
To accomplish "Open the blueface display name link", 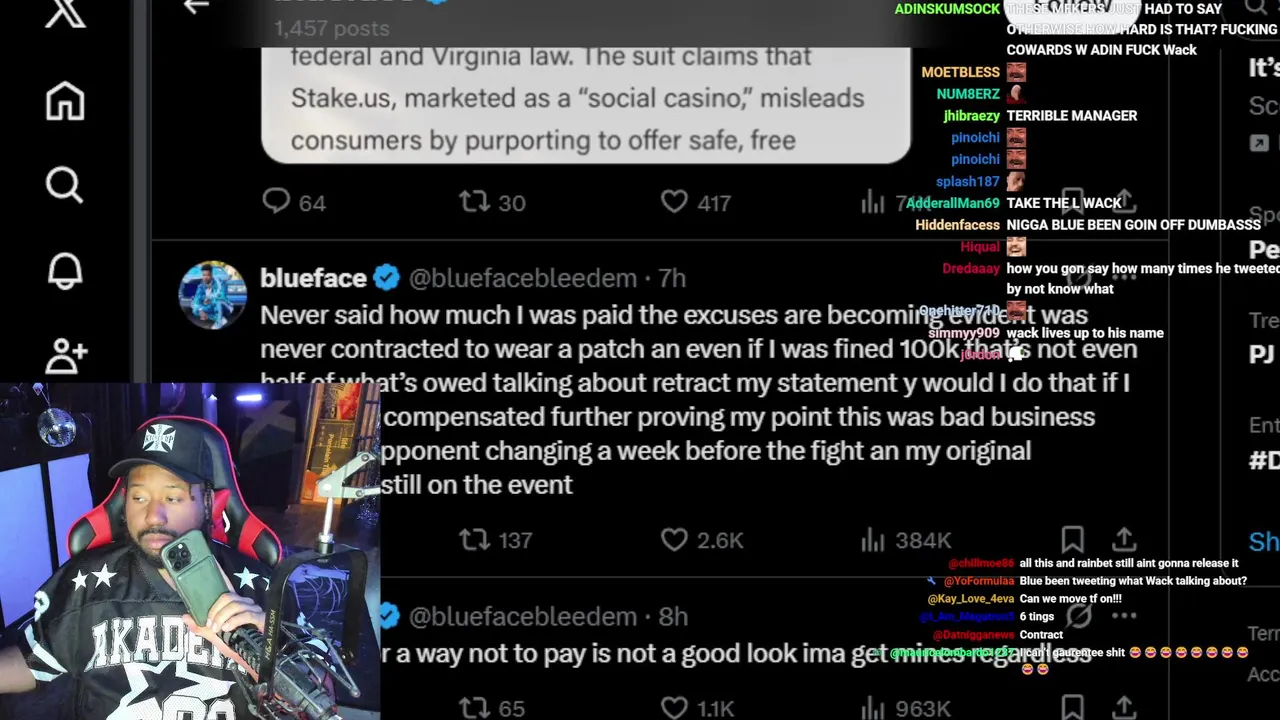I will pyautogui.click(x=313, y=278).
